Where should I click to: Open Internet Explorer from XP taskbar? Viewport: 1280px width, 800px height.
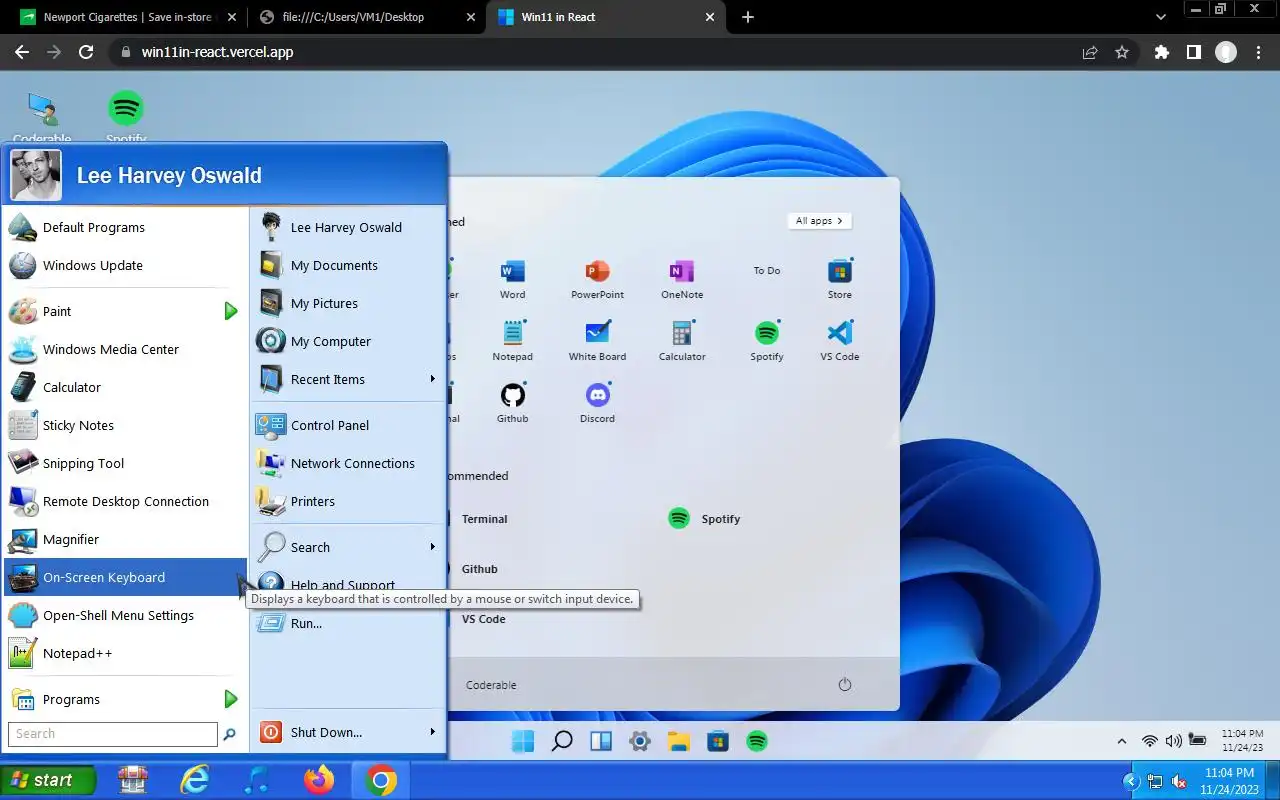tap(194, 780)
